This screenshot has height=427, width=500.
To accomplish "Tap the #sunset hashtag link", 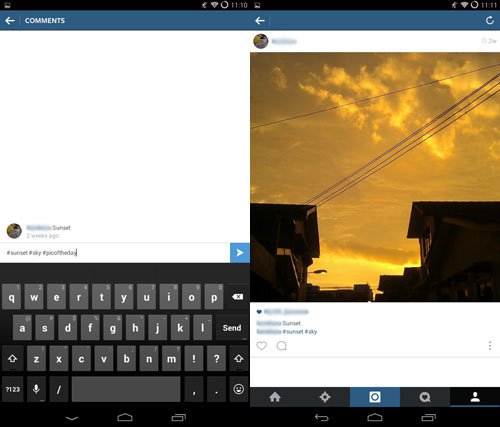I will point(292,332).
